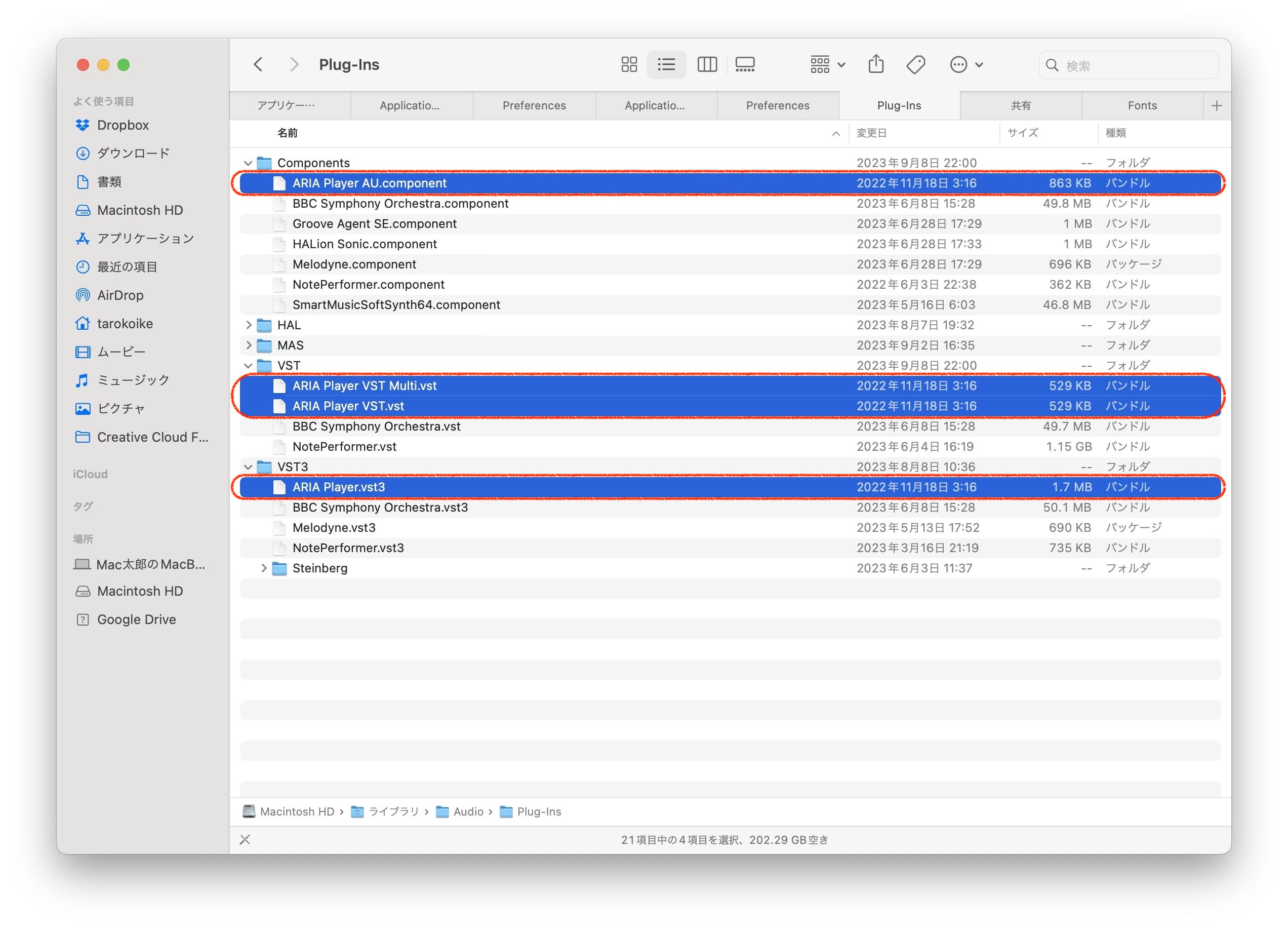The height and width of the screenshot is (929, 1288).
Task: Switch to gallery view
Action: point(745,64)
